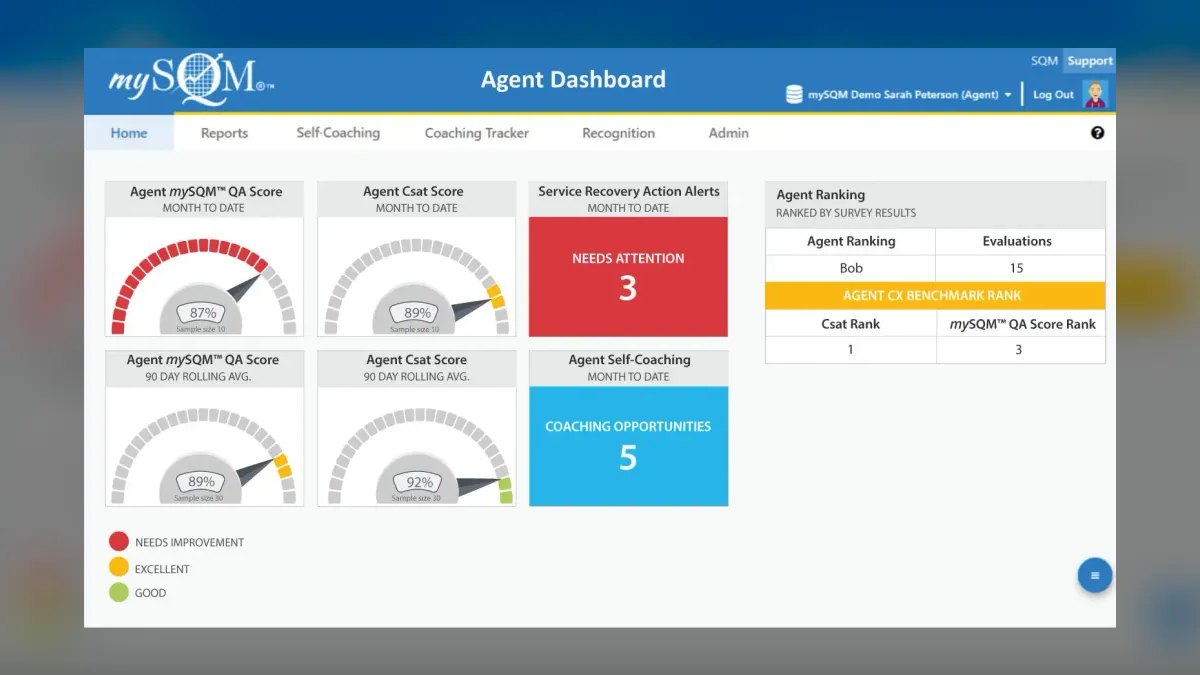
Task: Click the red Needs Improvement legend dot
Action: pyautogui.click(x=119, y=542)
